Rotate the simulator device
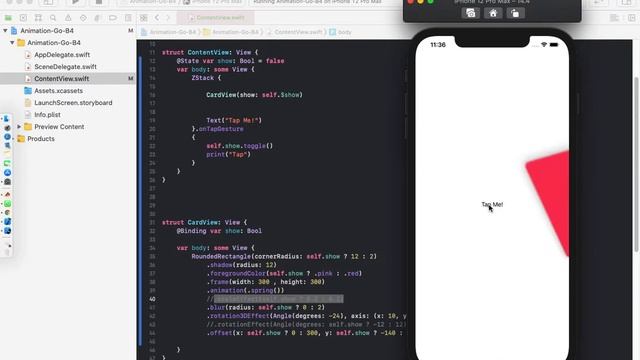Image resolution: width=640 pixels, height=360 pixels. click(x=515, y=13)
